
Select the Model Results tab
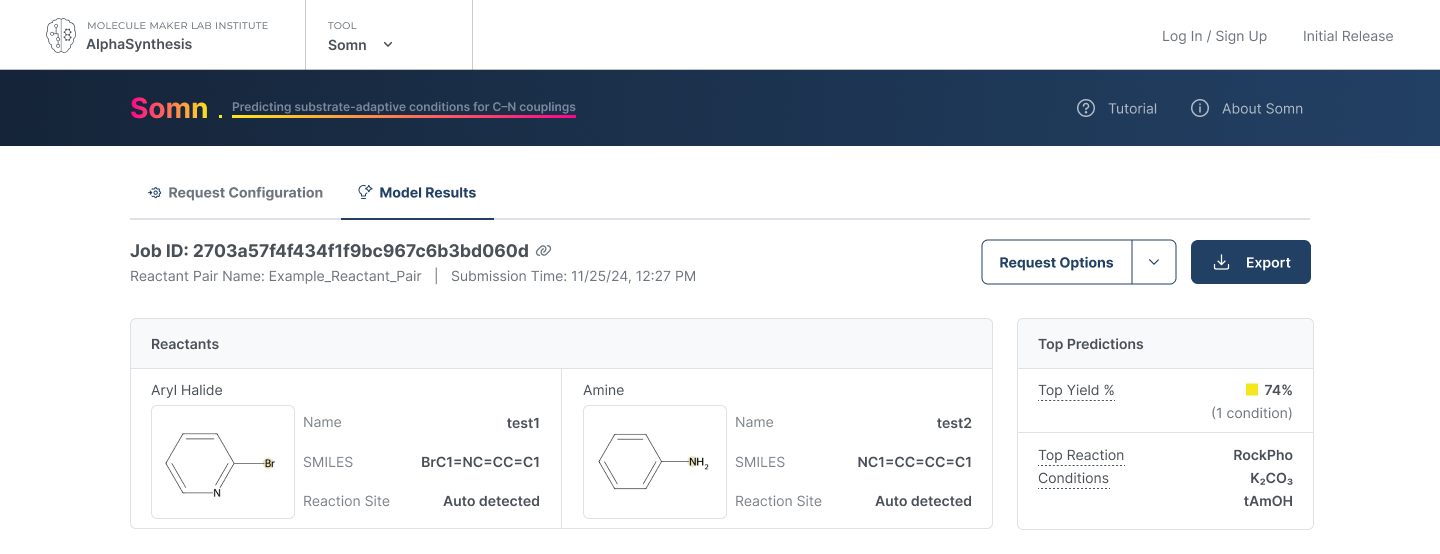point(417,193)
